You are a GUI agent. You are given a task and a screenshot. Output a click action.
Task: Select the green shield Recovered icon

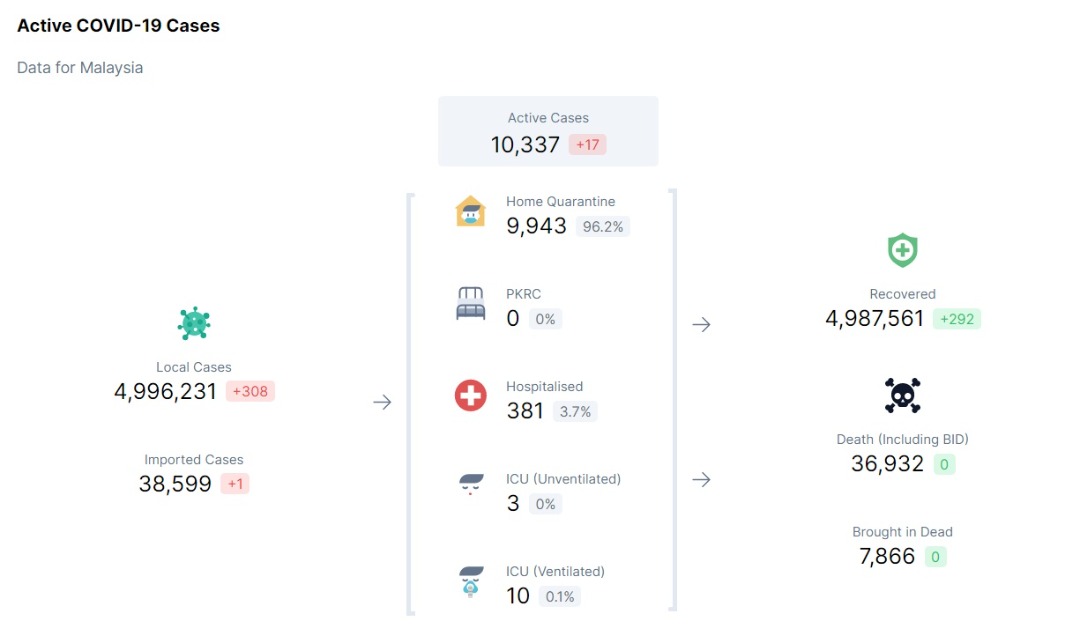coord(902,250)
